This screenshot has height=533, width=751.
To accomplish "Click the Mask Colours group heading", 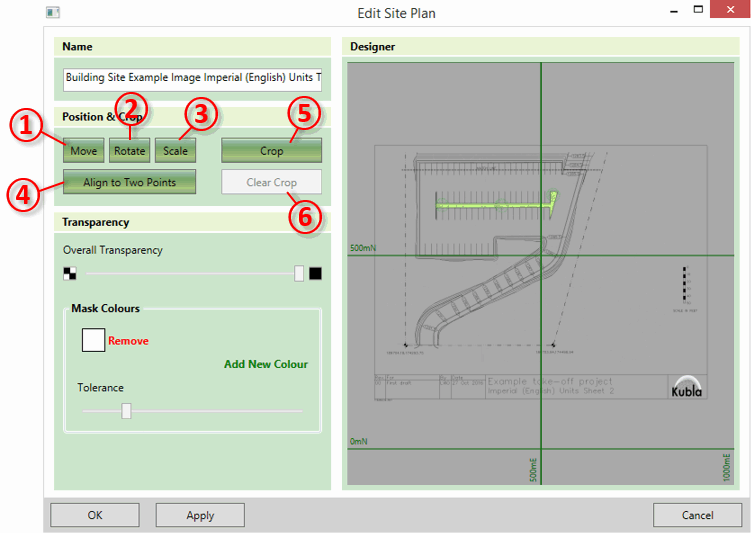I will point(105,308).
